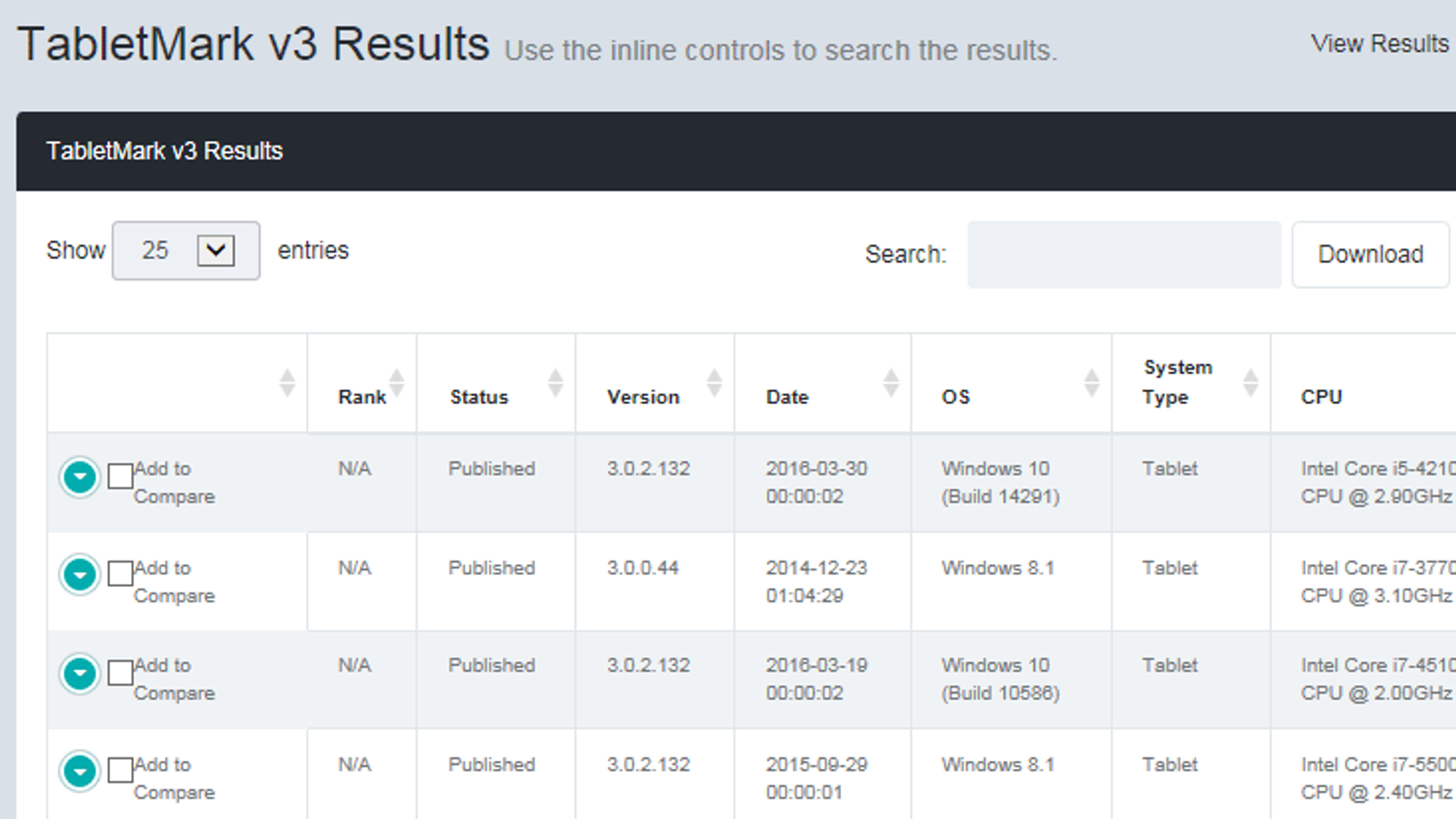Viewport: 1456px width, 819px height.
Task: Sort by the first blank column arrows
Action: tap(287, 383)
